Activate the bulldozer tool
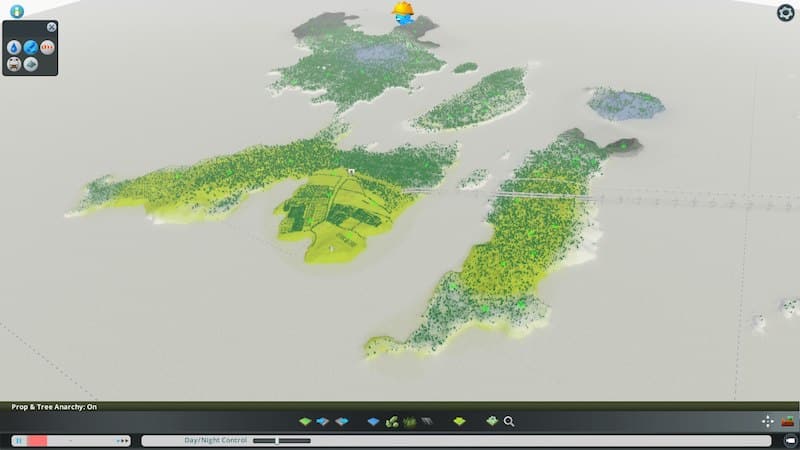800x450 pixels. click(x=788, y=421)
